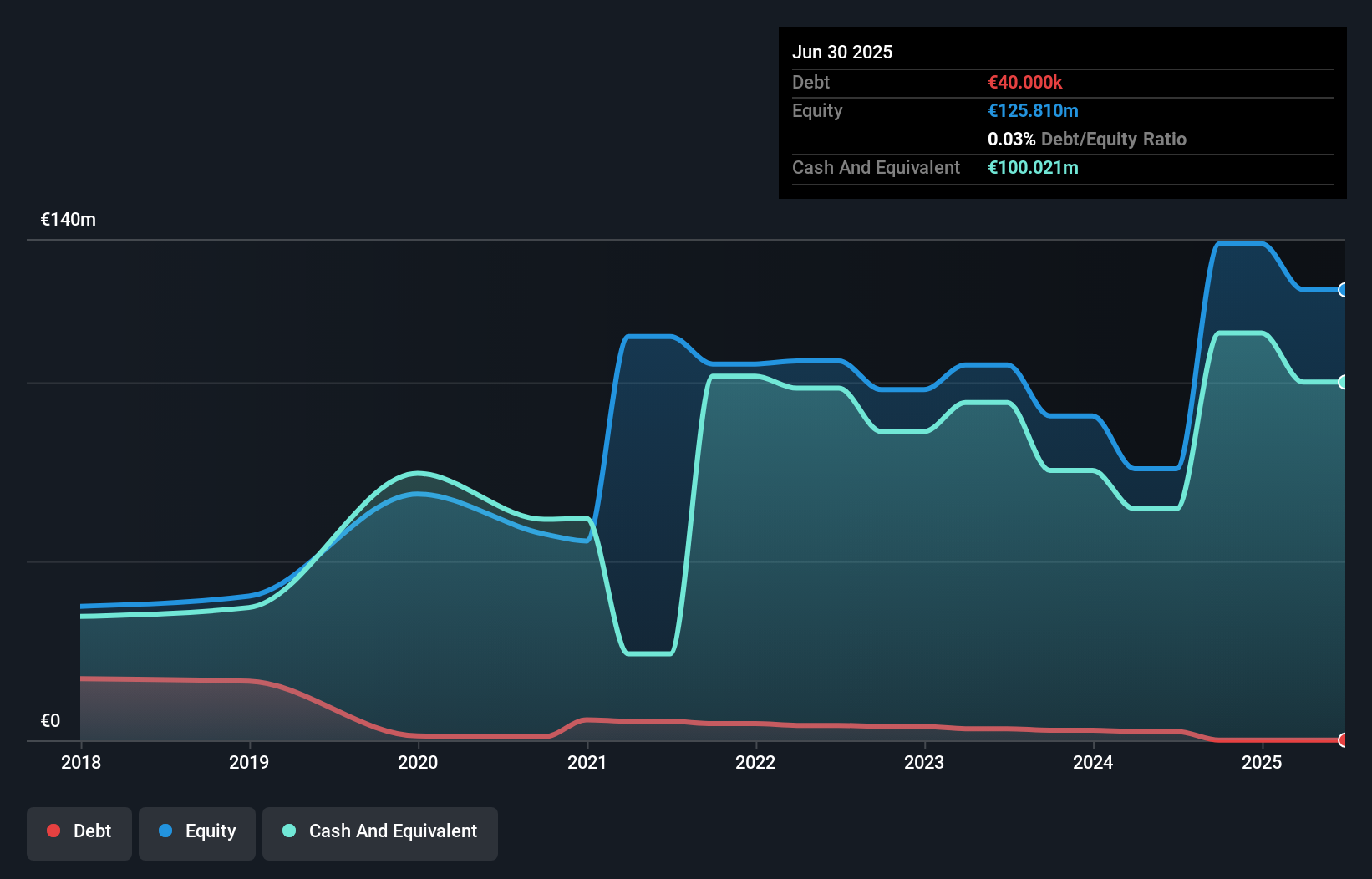Image resolution: width=1372 pixels, height=879 pixels.
Task: Click the blue Equity amount €125.810m
Action: pos(1033,110)
